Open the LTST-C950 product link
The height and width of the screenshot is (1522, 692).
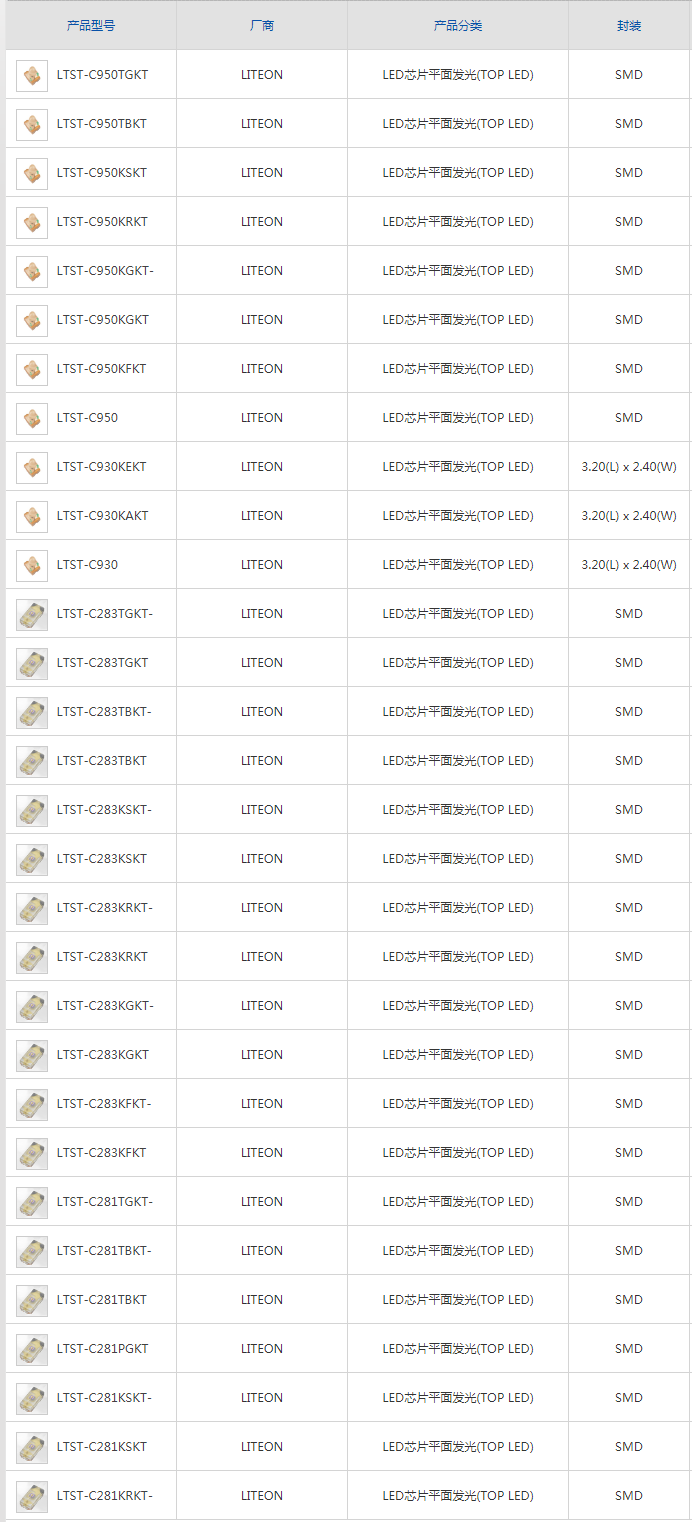pyautogui.click(x=88, y=417)
